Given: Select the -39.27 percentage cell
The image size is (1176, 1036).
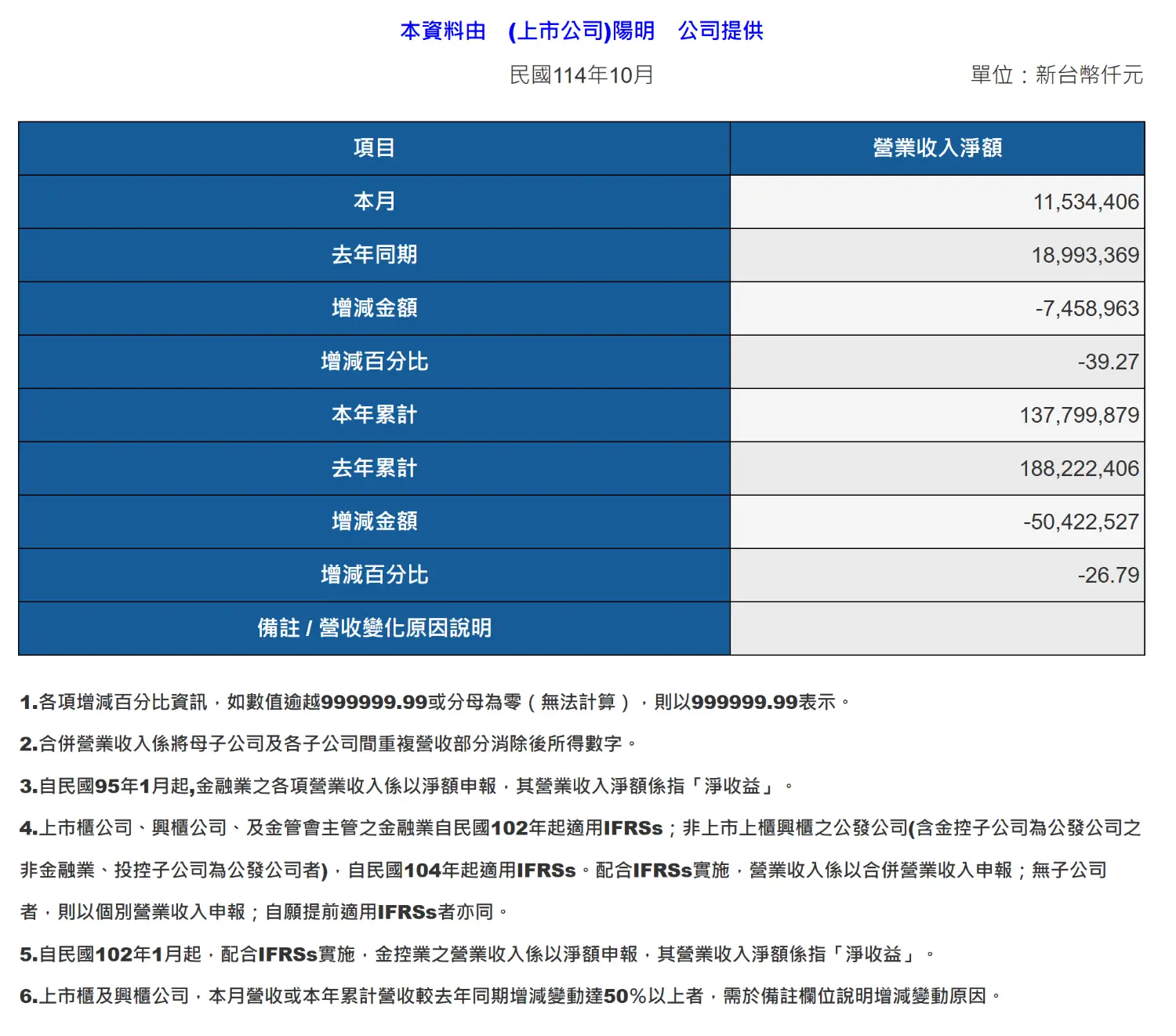Looking at the screenshot, I should pos(1107,362).
